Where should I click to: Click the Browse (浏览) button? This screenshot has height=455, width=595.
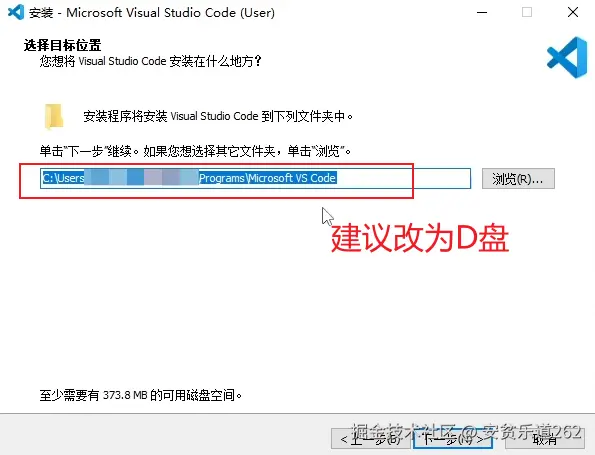click(518, 178)
